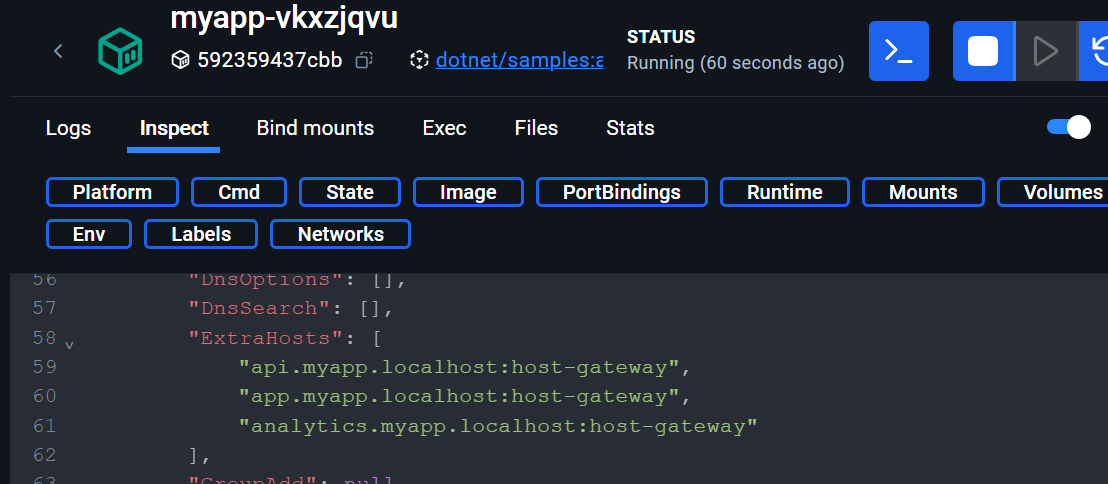Jump to the Image section

pos(468,192)
